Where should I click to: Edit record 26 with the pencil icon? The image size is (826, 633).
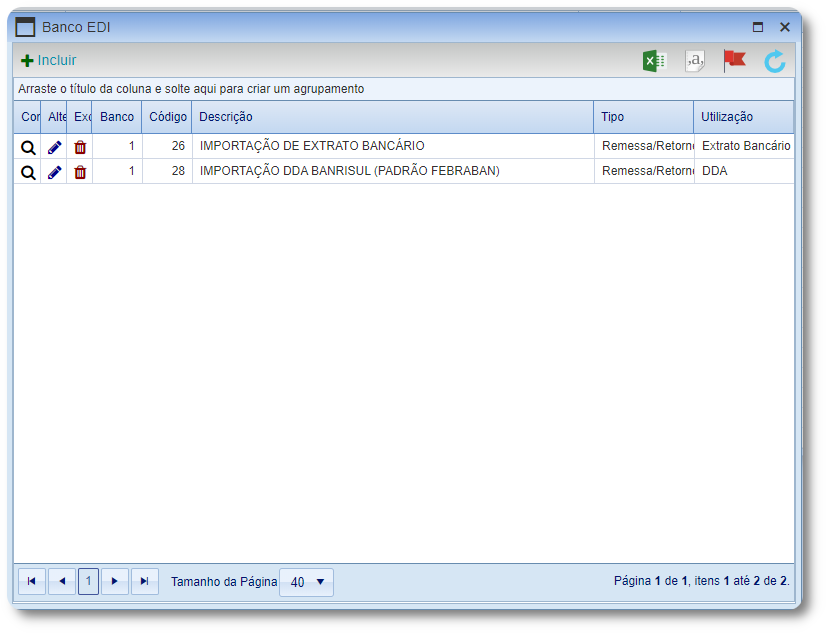click(x=55, y=146)
